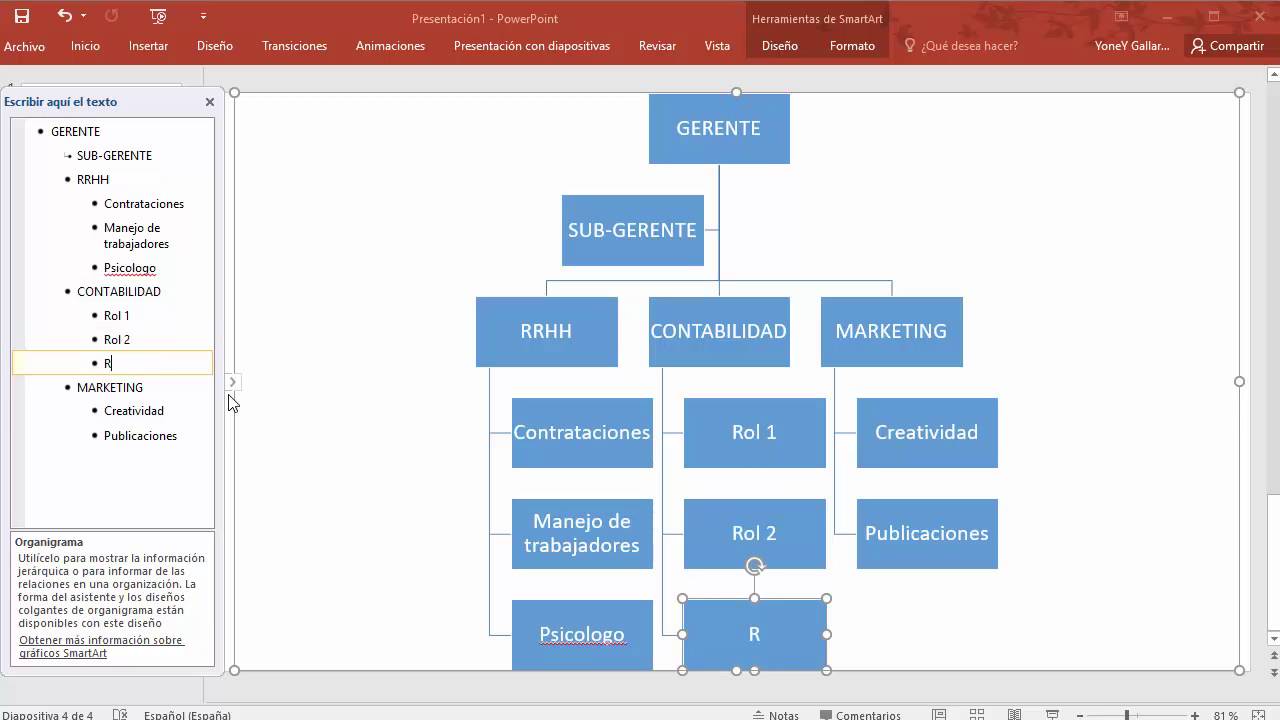1280x720 pixels.
Task: Open link Obtener más información sobre gráficos SmartArt
Action: click(x=101, y=647)
